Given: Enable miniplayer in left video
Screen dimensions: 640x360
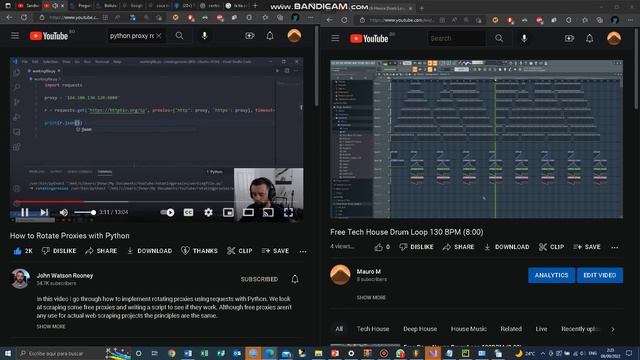Looking at the screenshot, I should coord(228,212).
